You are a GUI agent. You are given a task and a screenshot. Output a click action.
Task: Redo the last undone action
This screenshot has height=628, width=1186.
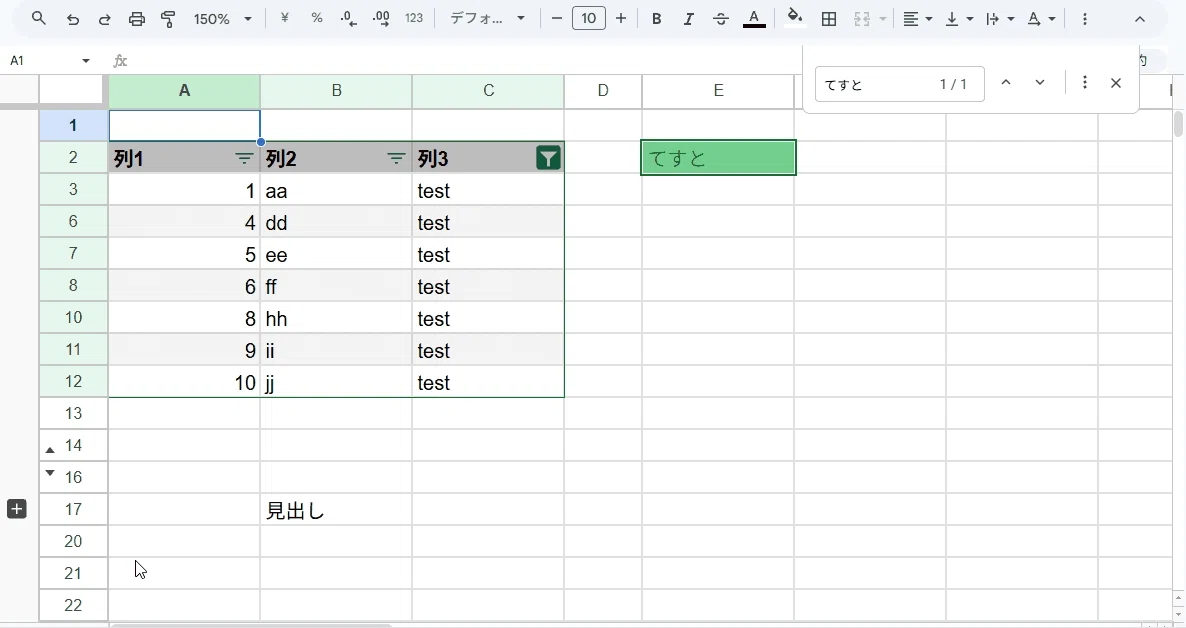tap(104, 19)
